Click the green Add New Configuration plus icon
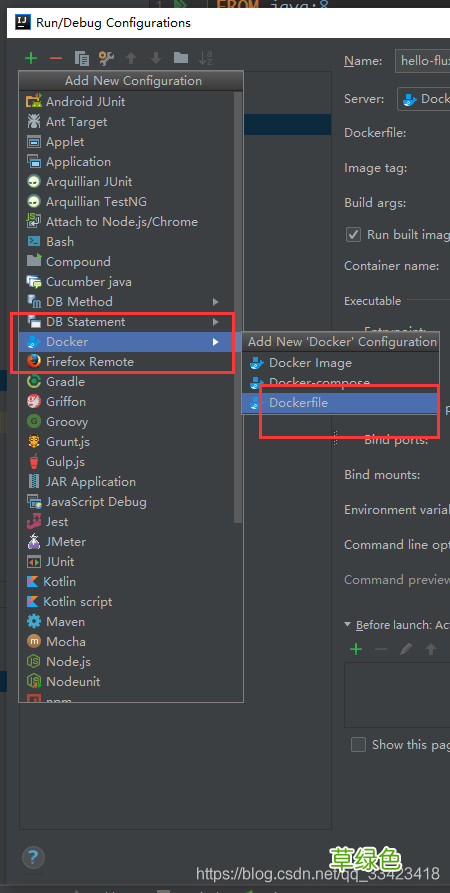Image resolution: width=450 pixels, height=893 pixels. pyautogui.click(x=31, y=58)
